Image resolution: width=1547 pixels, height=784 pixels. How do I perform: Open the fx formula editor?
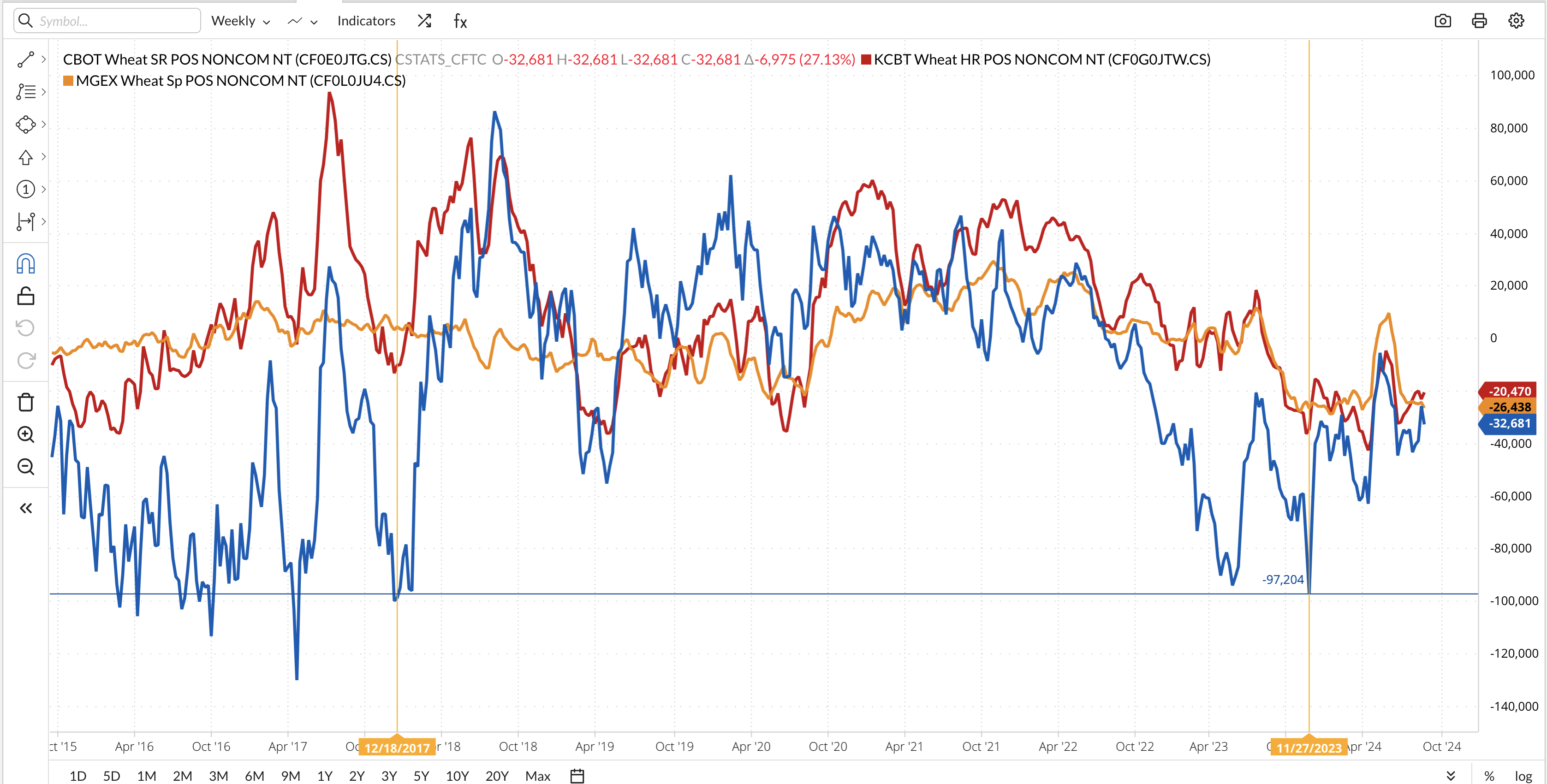460,21
